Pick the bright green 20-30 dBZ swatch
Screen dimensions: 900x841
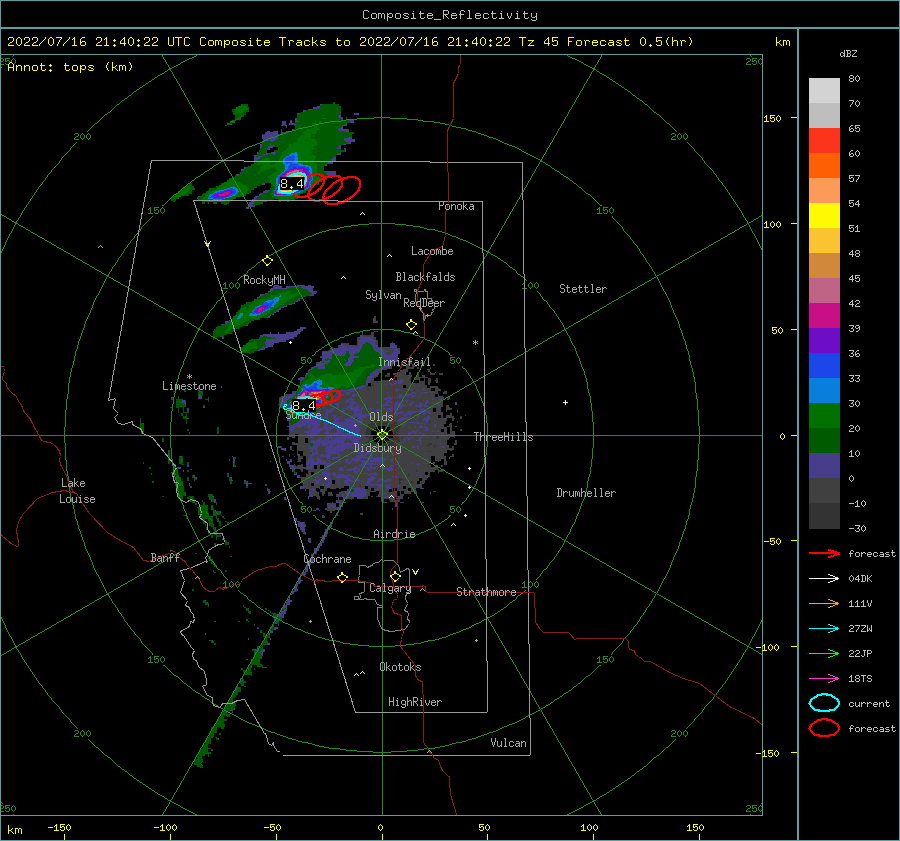824,416
